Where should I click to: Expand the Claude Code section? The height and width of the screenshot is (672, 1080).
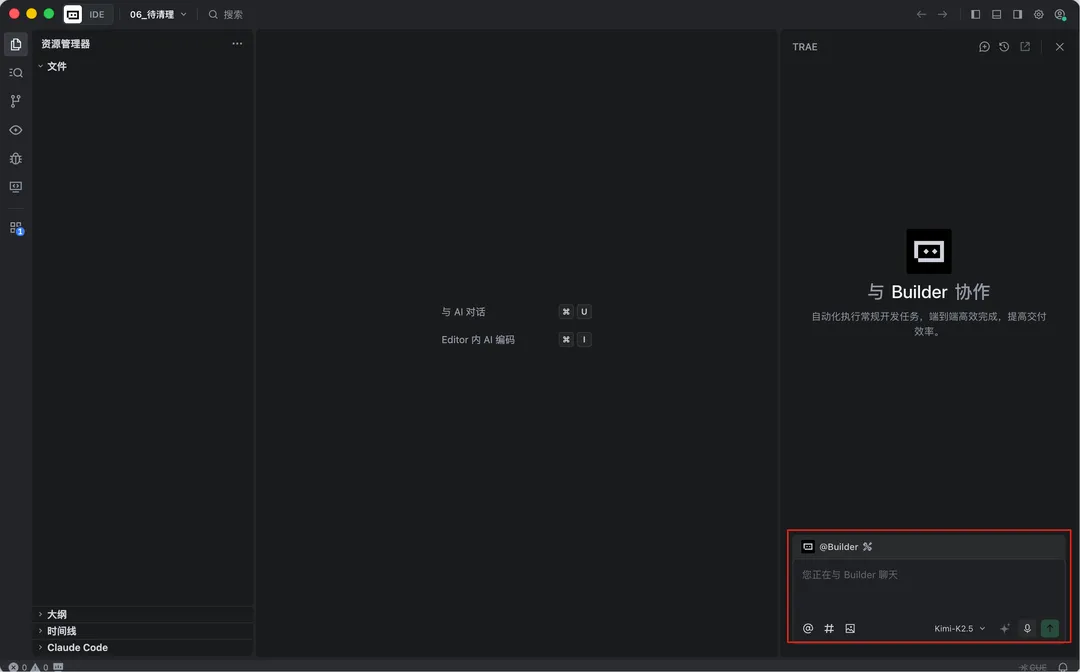click(x=143, y=647)
